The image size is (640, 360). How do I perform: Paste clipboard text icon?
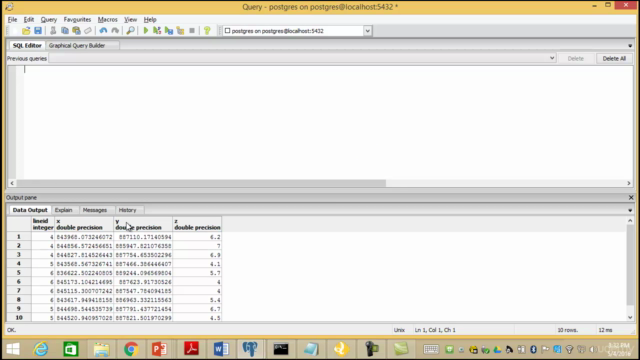tap(76, 31)
